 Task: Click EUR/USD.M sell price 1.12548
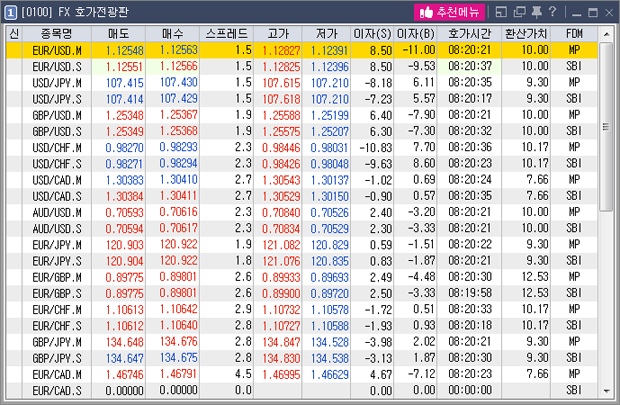tap(125, 51)
